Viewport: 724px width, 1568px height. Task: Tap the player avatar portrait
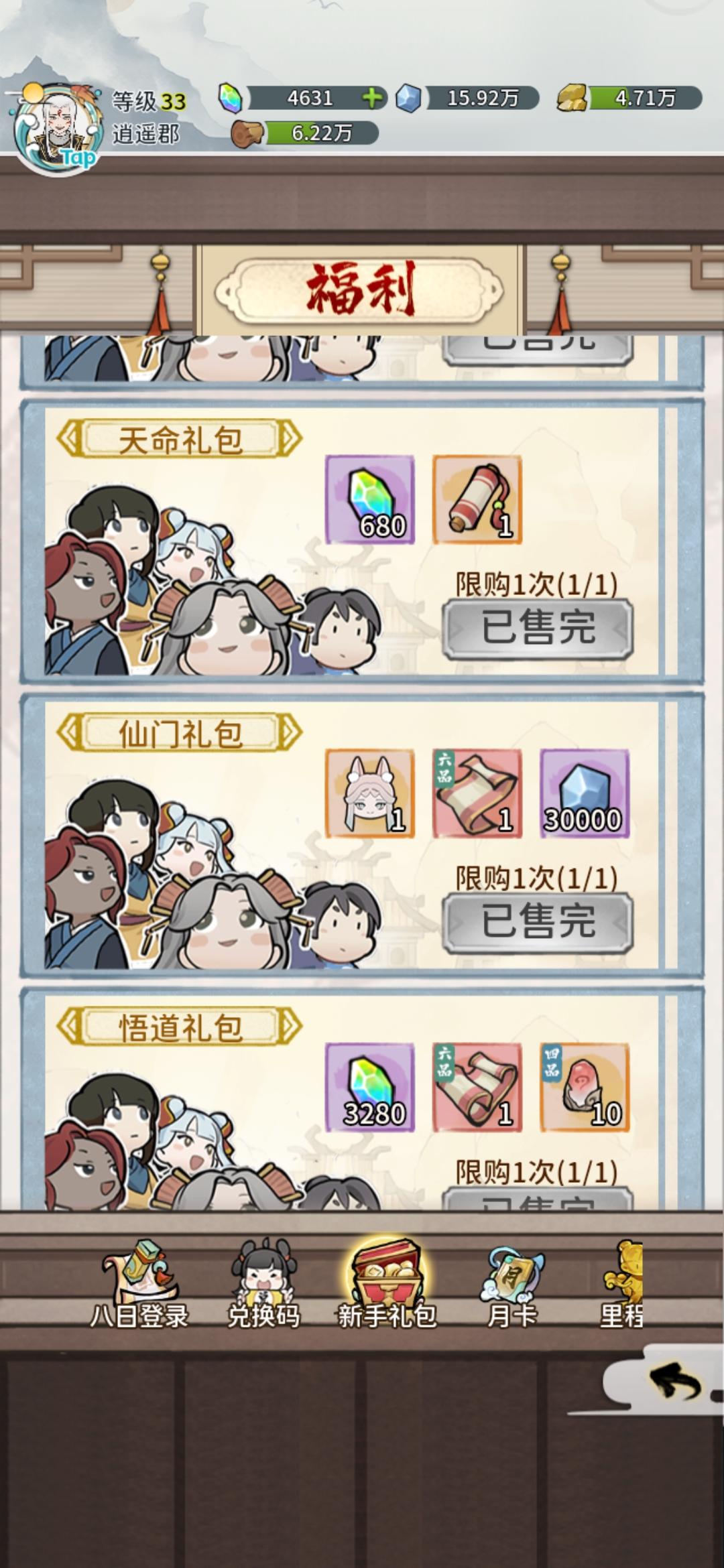(x=59, y=131)
